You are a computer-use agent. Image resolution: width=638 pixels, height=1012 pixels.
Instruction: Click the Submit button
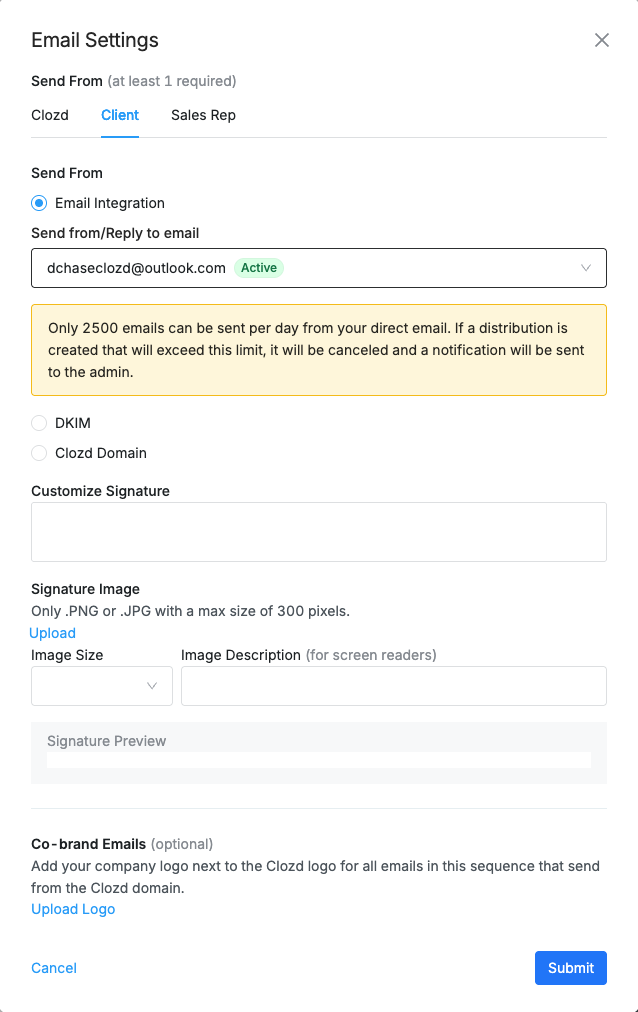click(x=571, y=968)
